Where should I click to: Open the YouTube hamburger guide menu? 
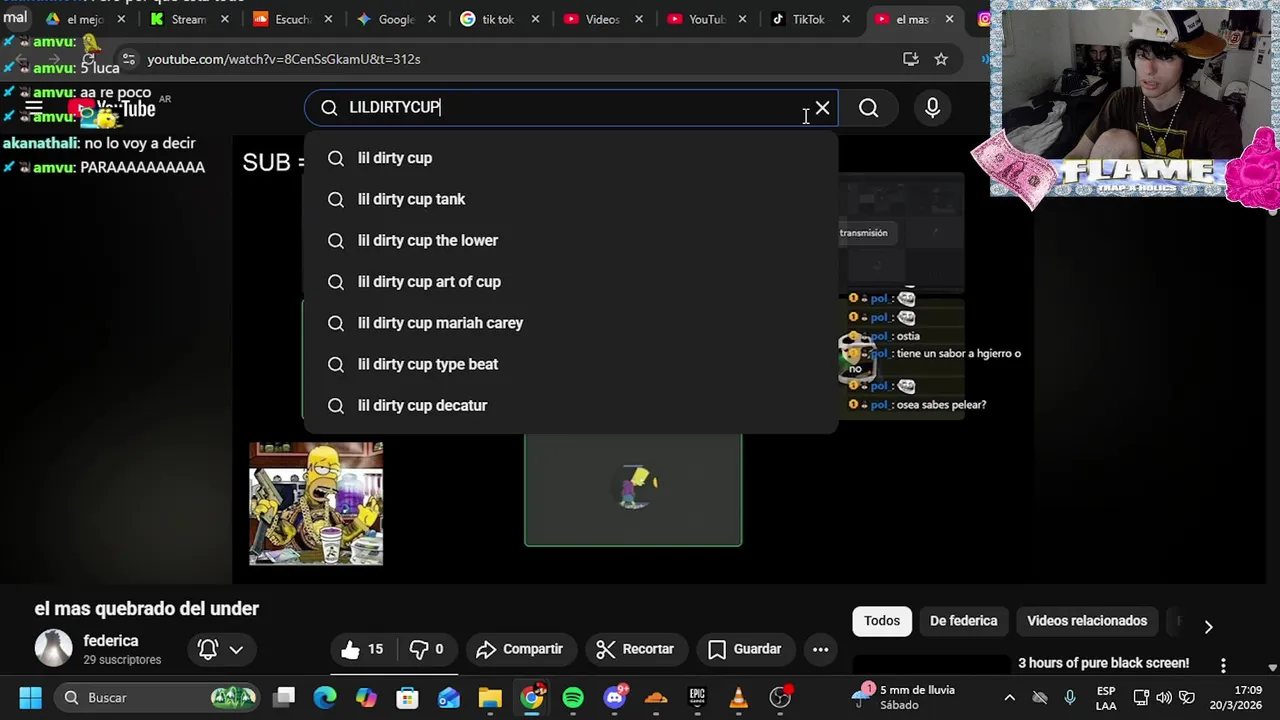[33, 108]
